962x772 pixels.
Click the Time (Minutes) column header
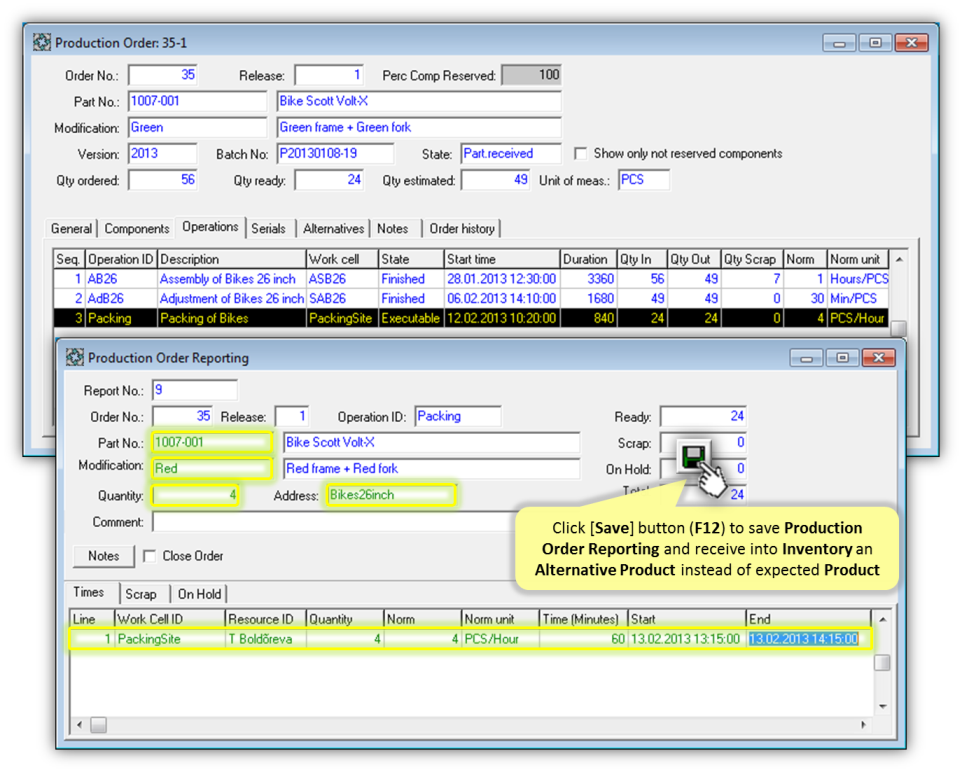583,619
